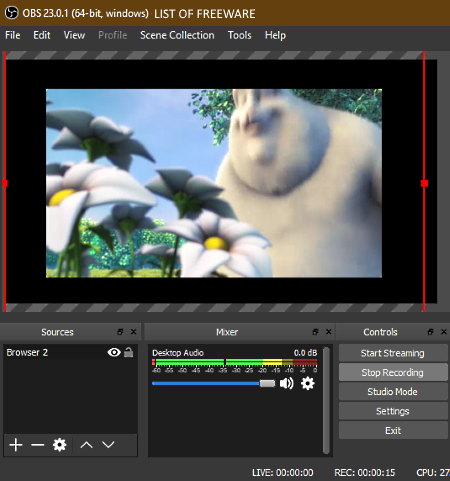Open the Profile menu

(113, 35)
